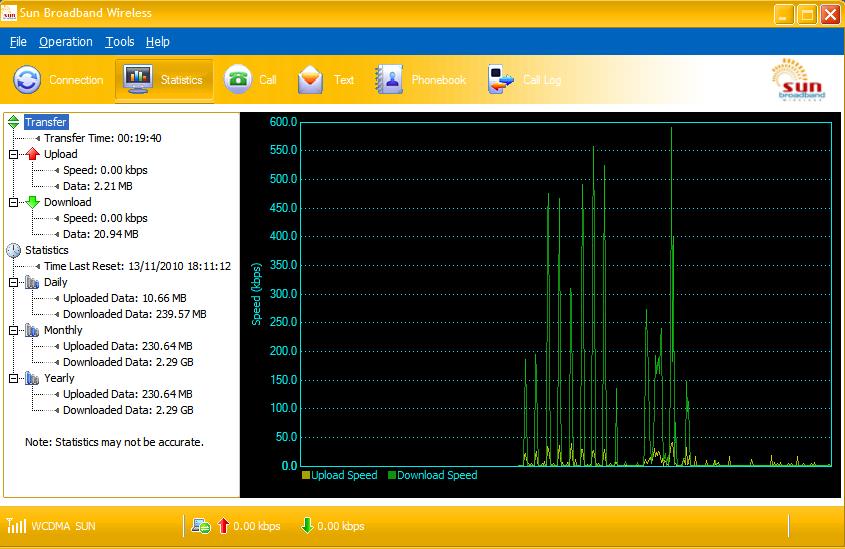The image size is (845, 549).
Task: Select the Statistics toolbar label
Action: point(182,80)
